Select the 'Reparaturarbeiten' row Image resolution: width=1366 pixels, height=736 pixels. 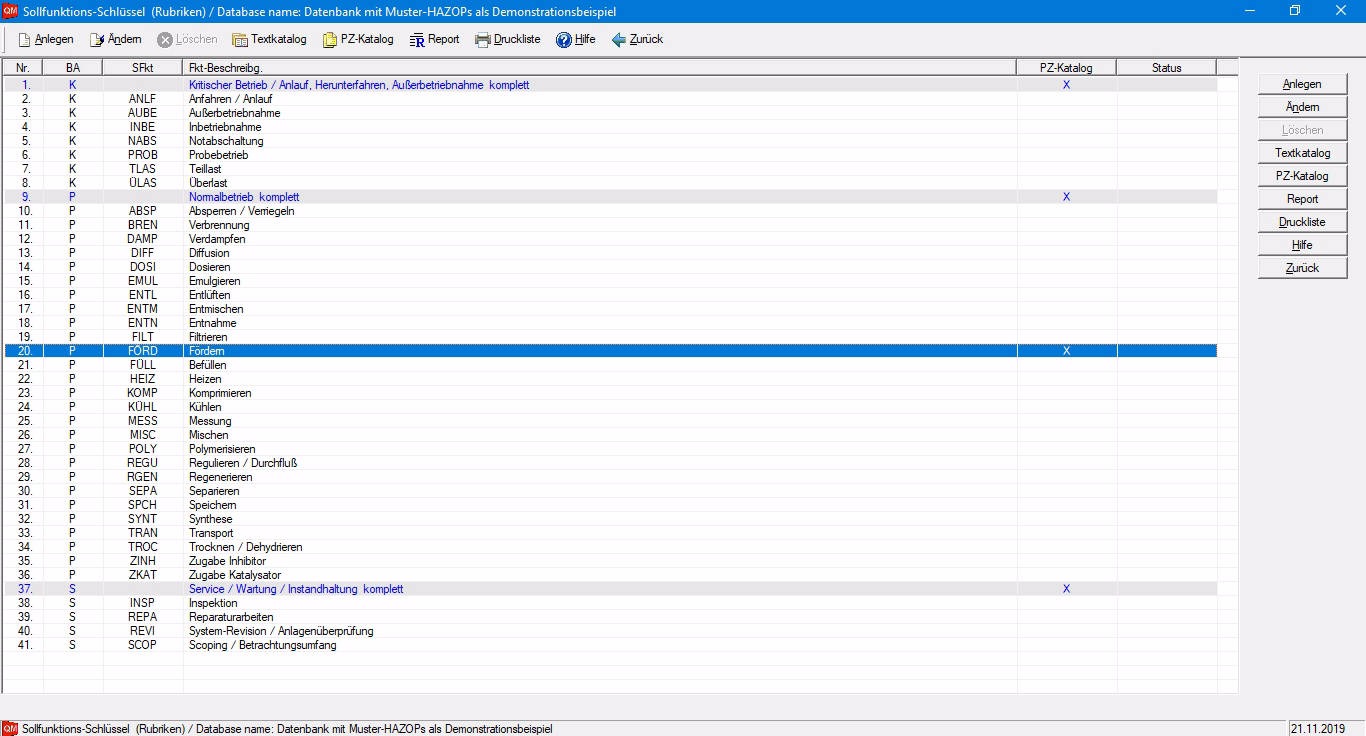(x=610, y=617)
